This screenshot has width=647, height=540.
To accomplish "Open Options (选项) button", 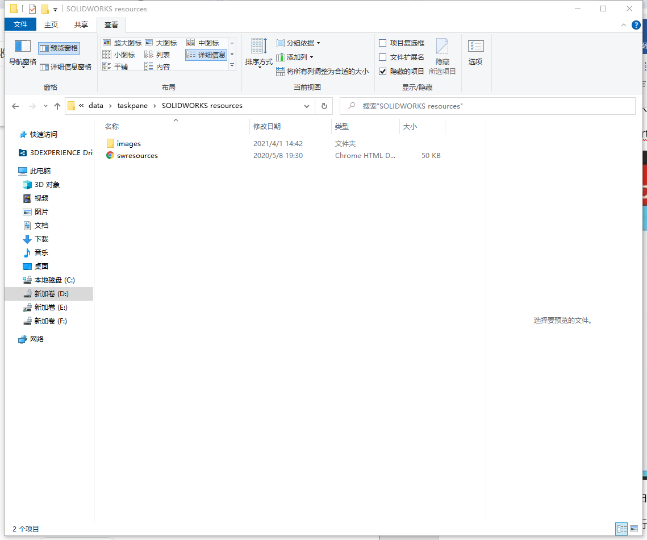I will point(475,52).
